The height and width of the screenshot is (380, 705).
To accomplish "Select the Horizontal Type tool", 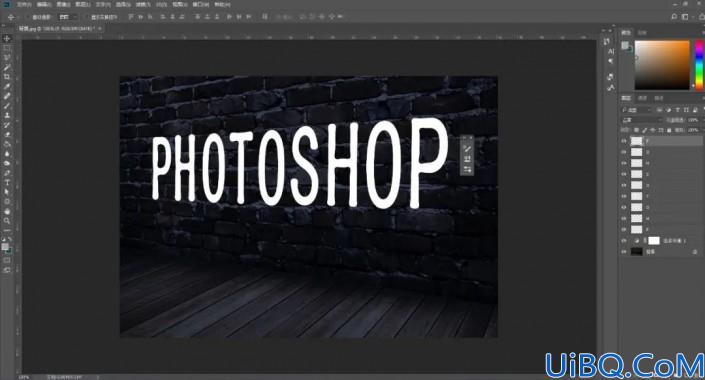I will [x=7, y=183].
